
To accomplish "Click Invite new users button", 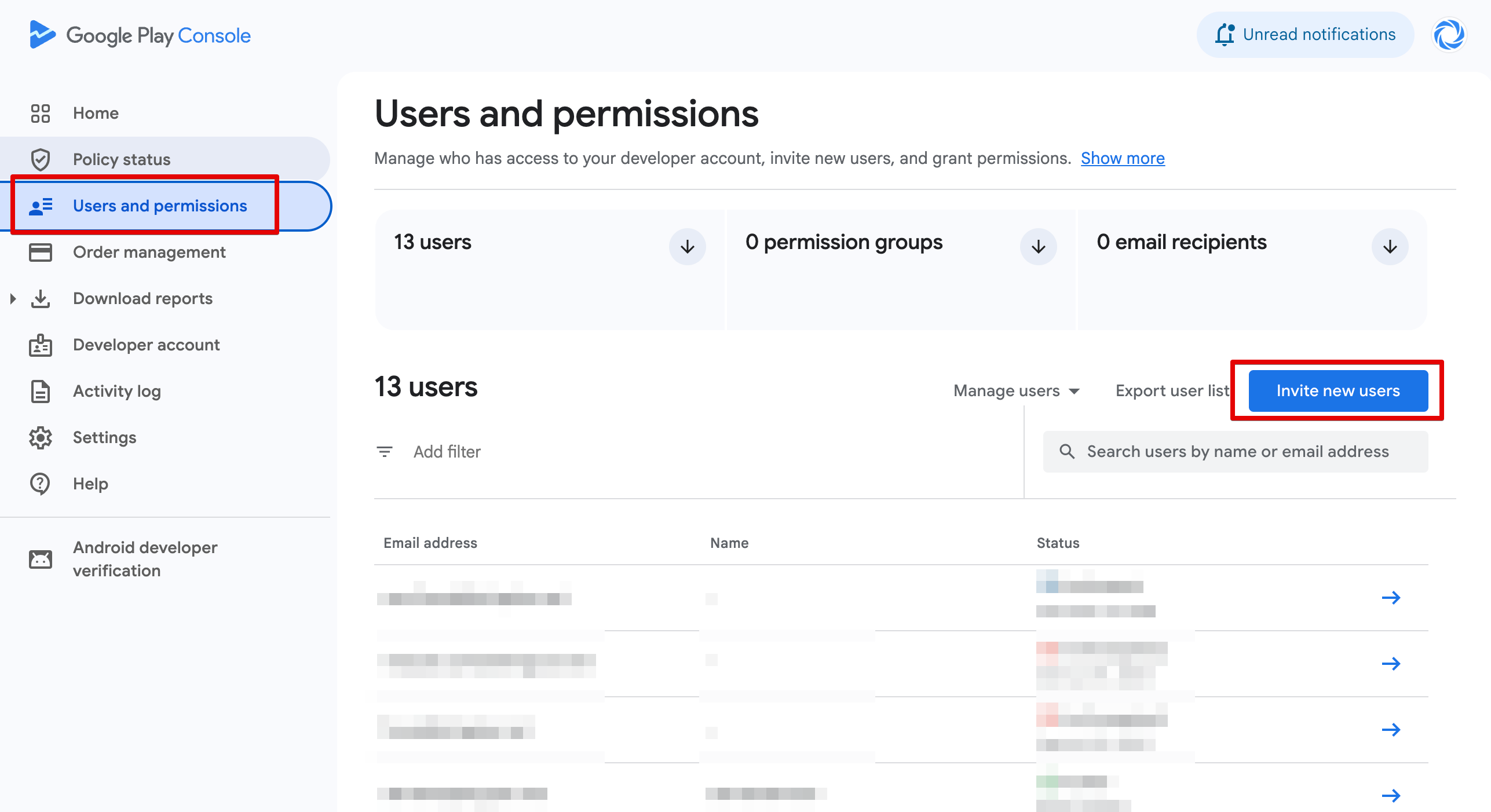I will point(1338,391).
